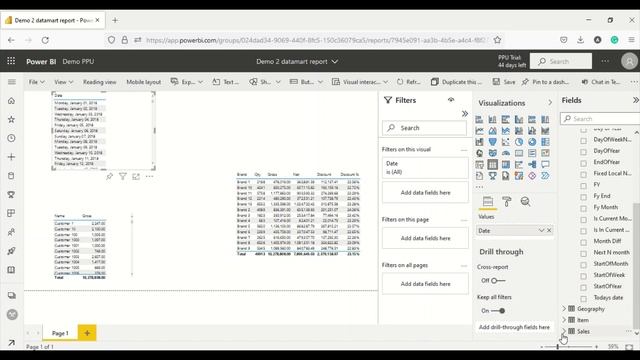640x360 pixels.
Task: Toggle the hamburger navigation menu
Action: 12,82
